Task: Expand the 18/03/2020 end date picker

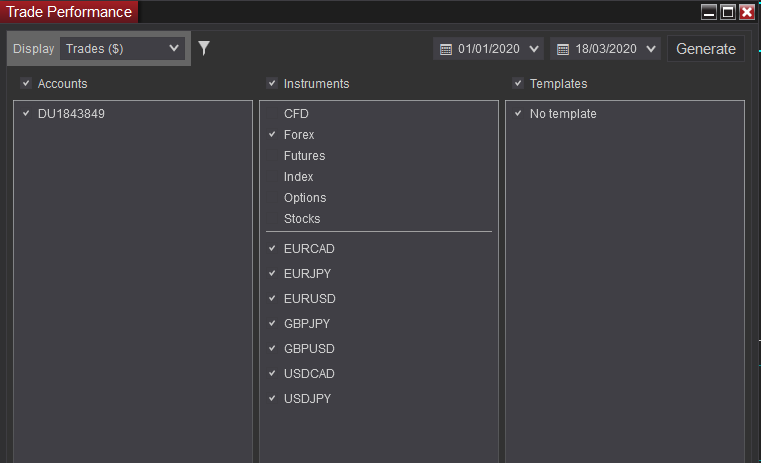Action: point(651,49)
